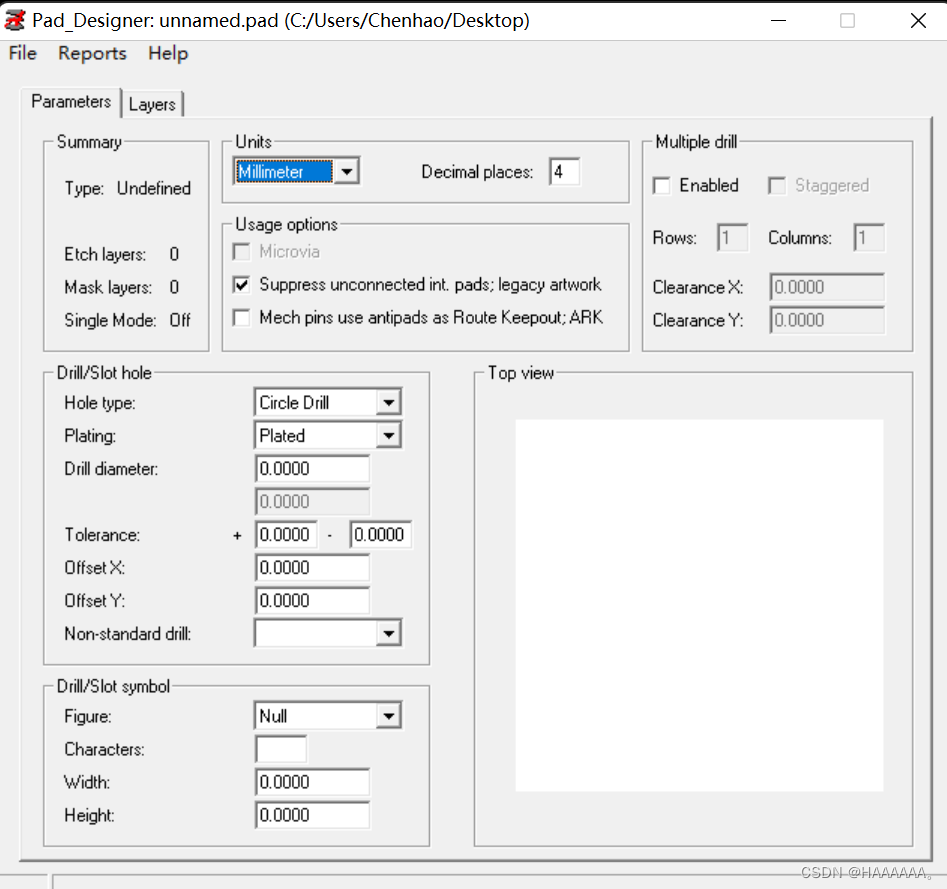Open the Reports menu
Screen dimensions: 947x889
[92, 54]
